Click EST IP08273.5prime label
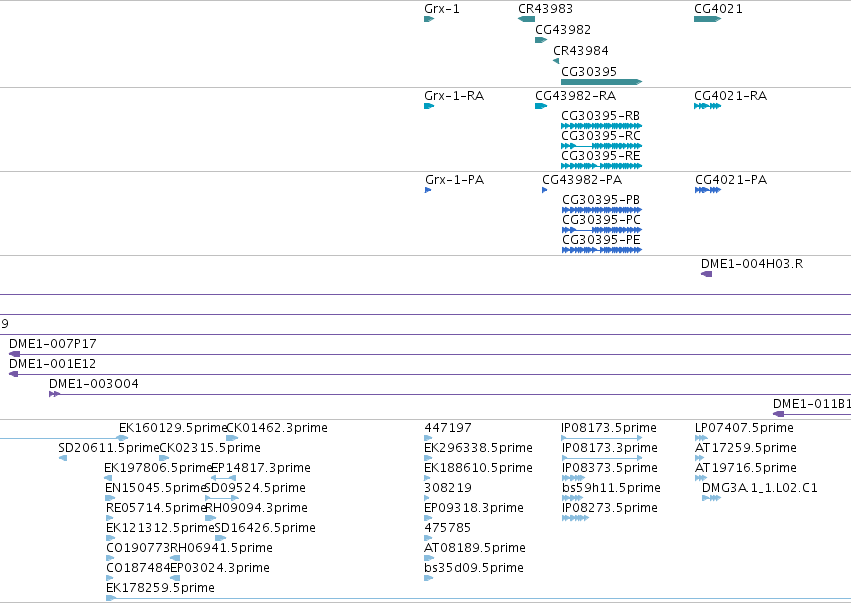 tap(609, 509)
